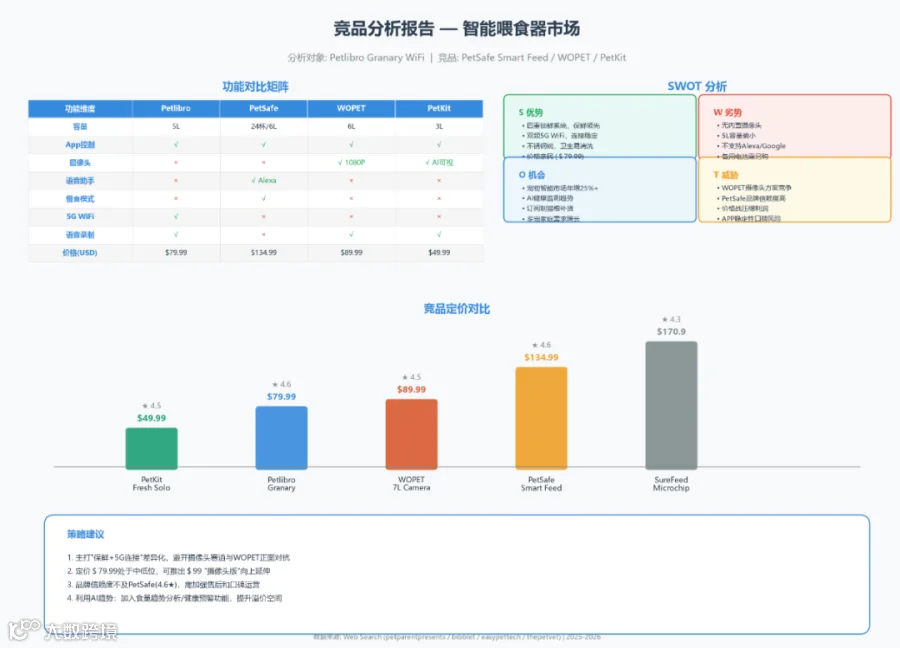Click the PetKit camera cell starting with √ AI
Screen dimensions: 900x648
pyautogui.click(x=439, y=162)
